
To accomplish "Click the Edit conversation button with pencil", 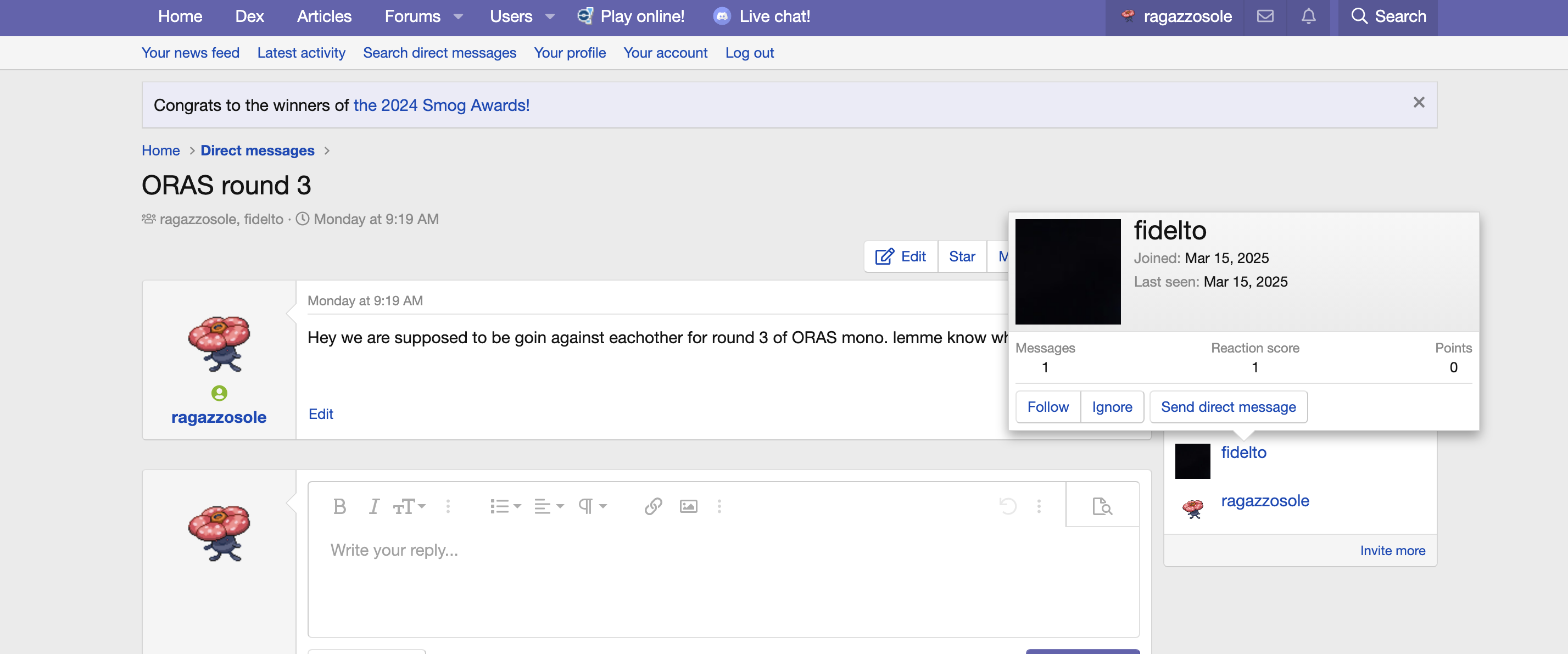I will coord(901,257).
